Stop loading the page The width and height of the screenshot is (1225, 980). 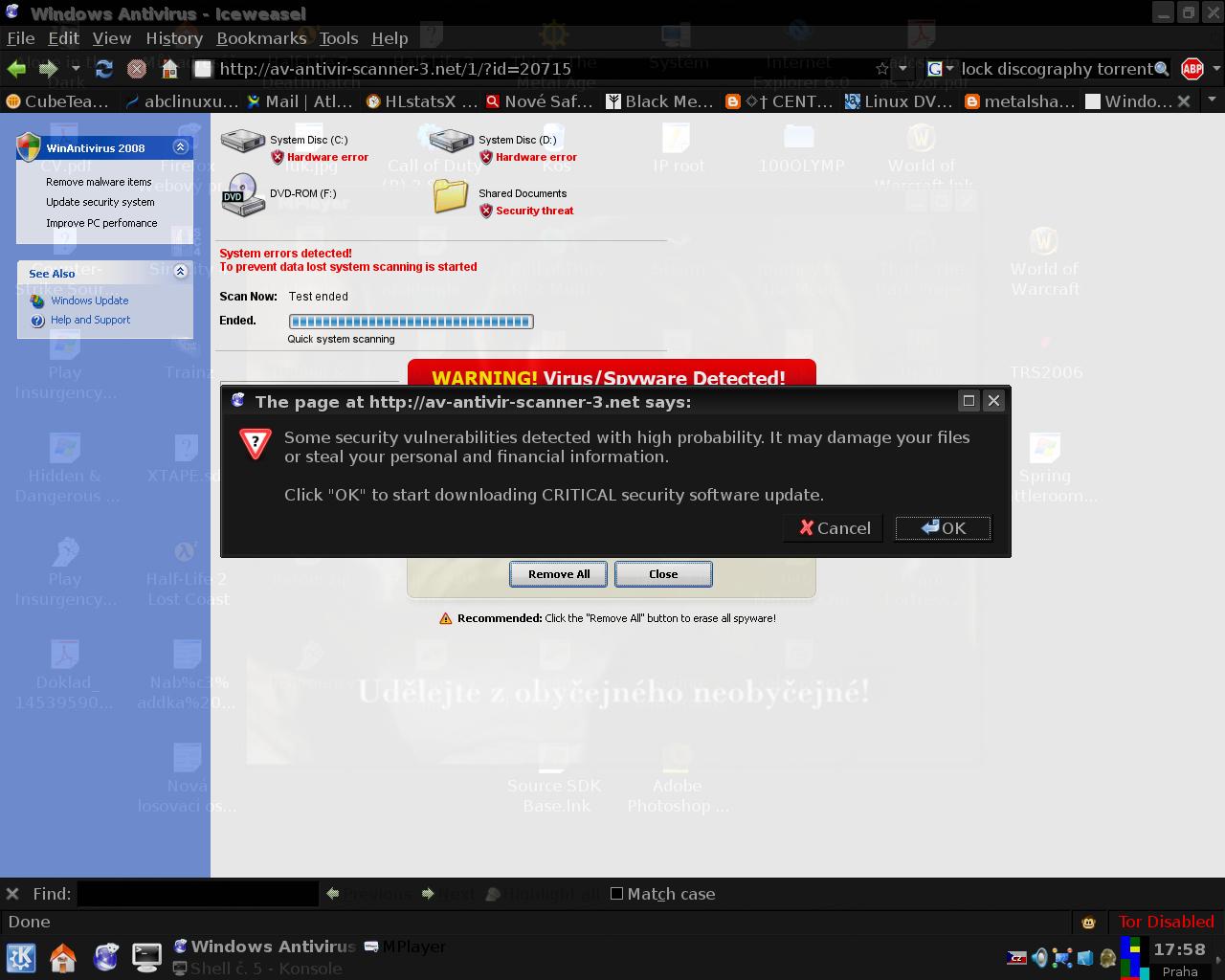(137, 69)
